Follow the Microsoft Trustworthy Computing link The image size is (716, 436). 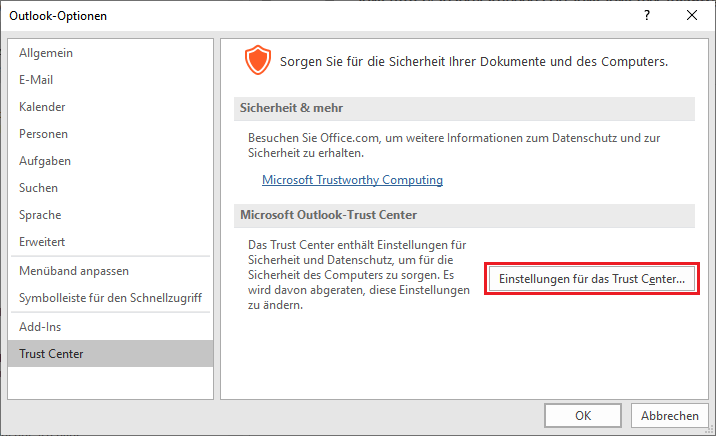(x=352, y=180)
